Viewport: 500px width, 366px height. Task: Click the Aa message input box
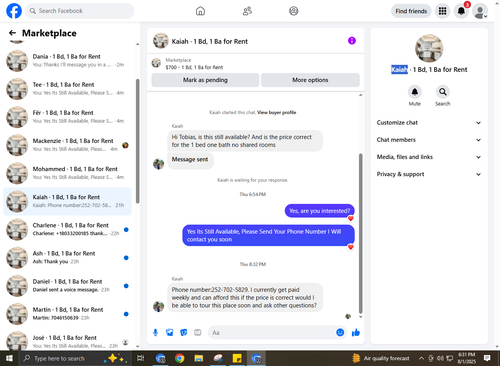pos(271,332)
